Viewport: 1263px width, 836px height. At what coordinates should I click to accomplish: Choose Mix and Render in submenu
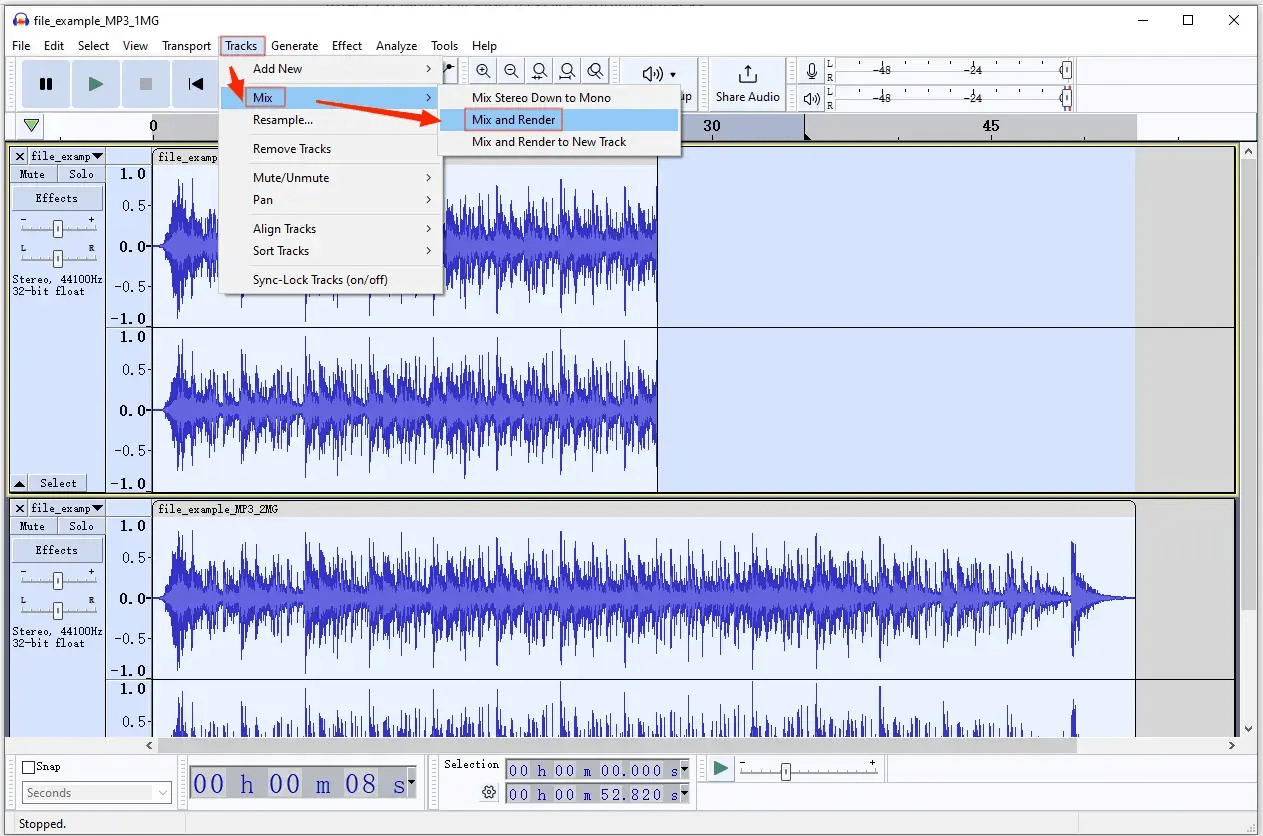(x=560, y=120)
